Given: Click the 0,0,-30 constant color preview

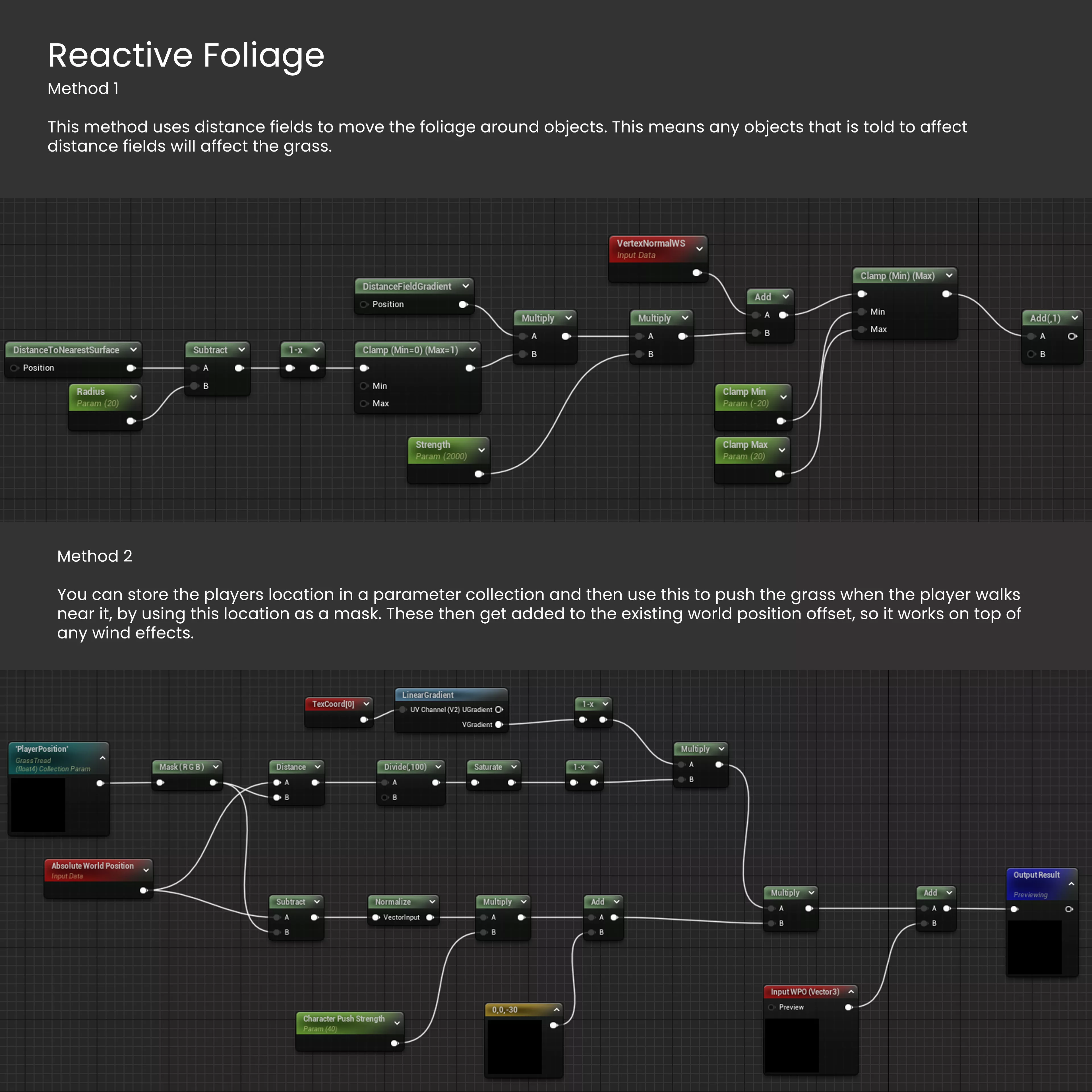Looking at the screenshot, I should (514, 1047).
